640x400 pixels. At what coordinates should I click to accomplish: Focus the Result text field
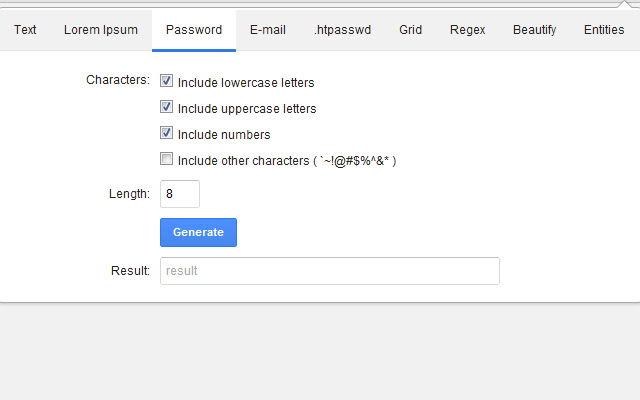[329, 271]
